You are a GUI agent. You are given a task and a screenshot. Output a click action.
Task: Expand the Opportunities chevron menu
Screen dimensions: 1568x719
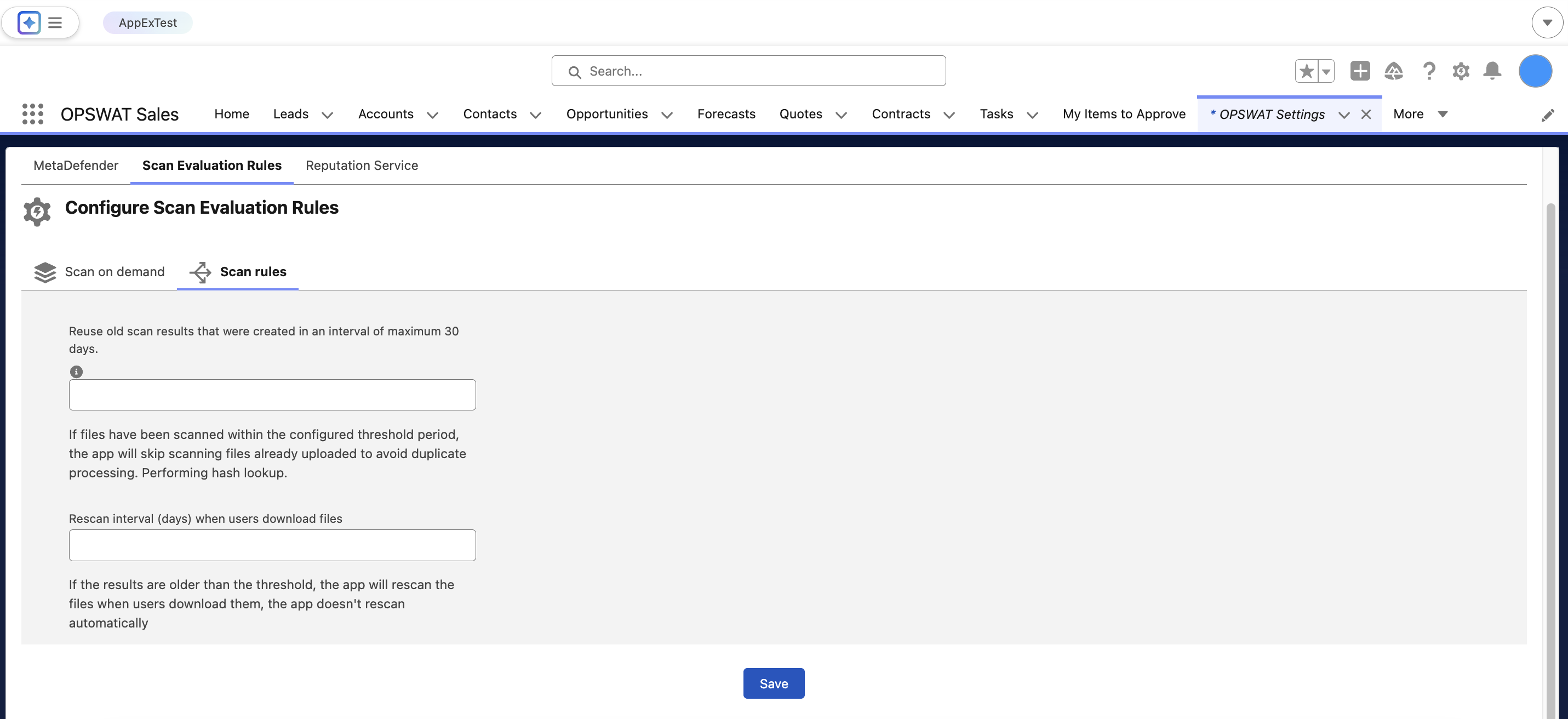point(667,115)
